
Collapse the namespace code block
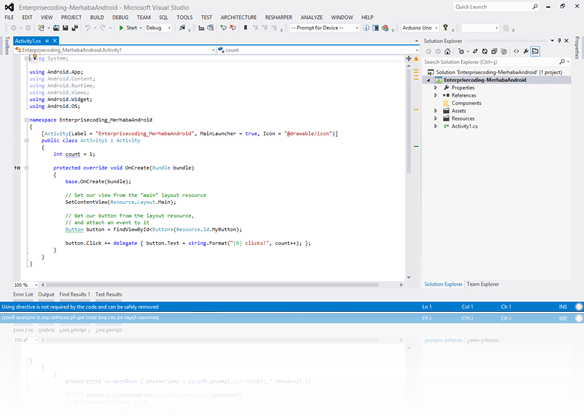click(26, 120)
